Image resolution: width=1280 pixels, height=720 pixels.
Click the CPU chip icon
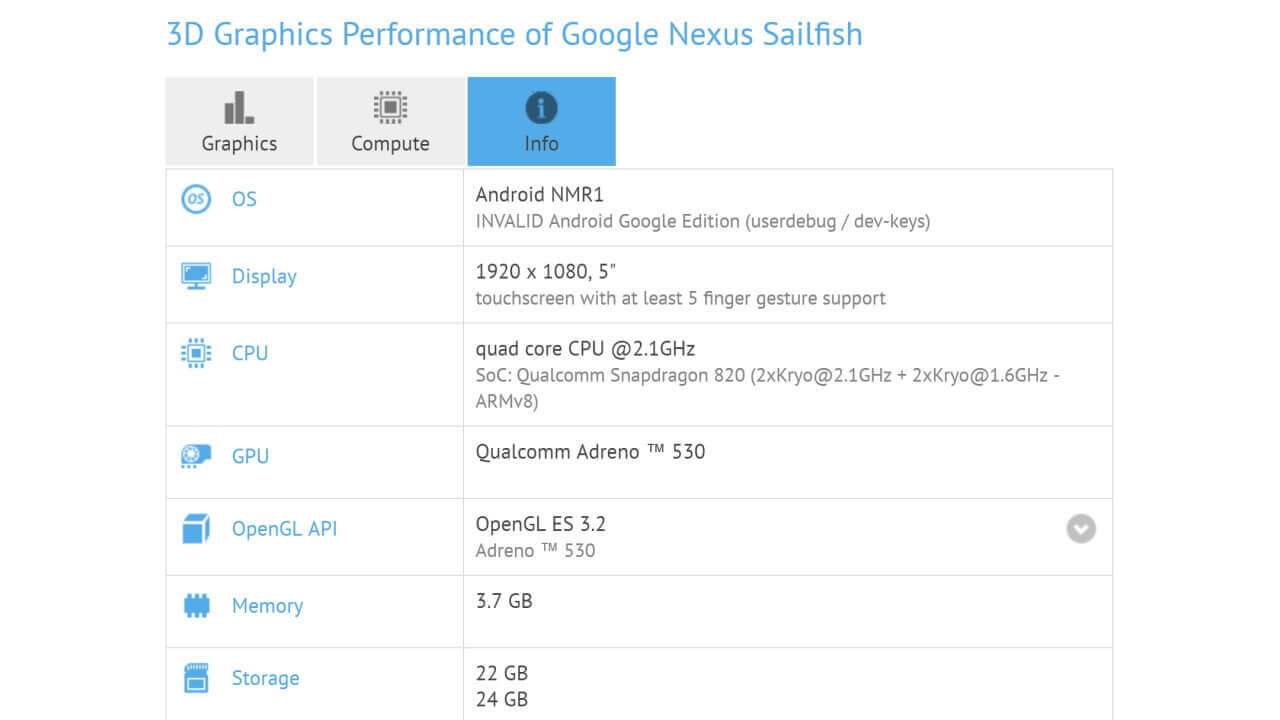pyautogui.click(x=196, y=353)
